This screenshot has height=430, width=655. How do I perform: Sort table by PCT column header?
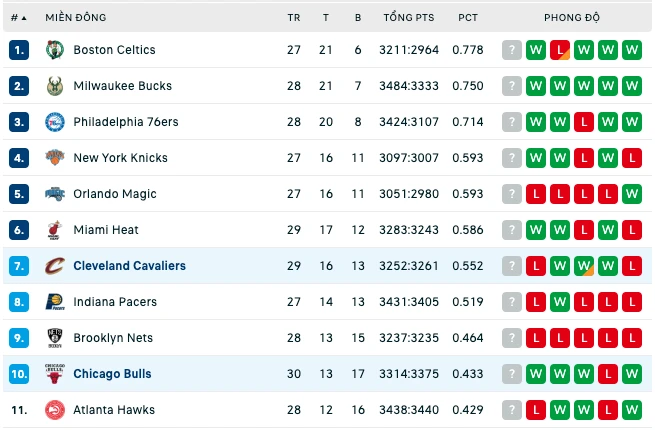click(x=468, y=18)
